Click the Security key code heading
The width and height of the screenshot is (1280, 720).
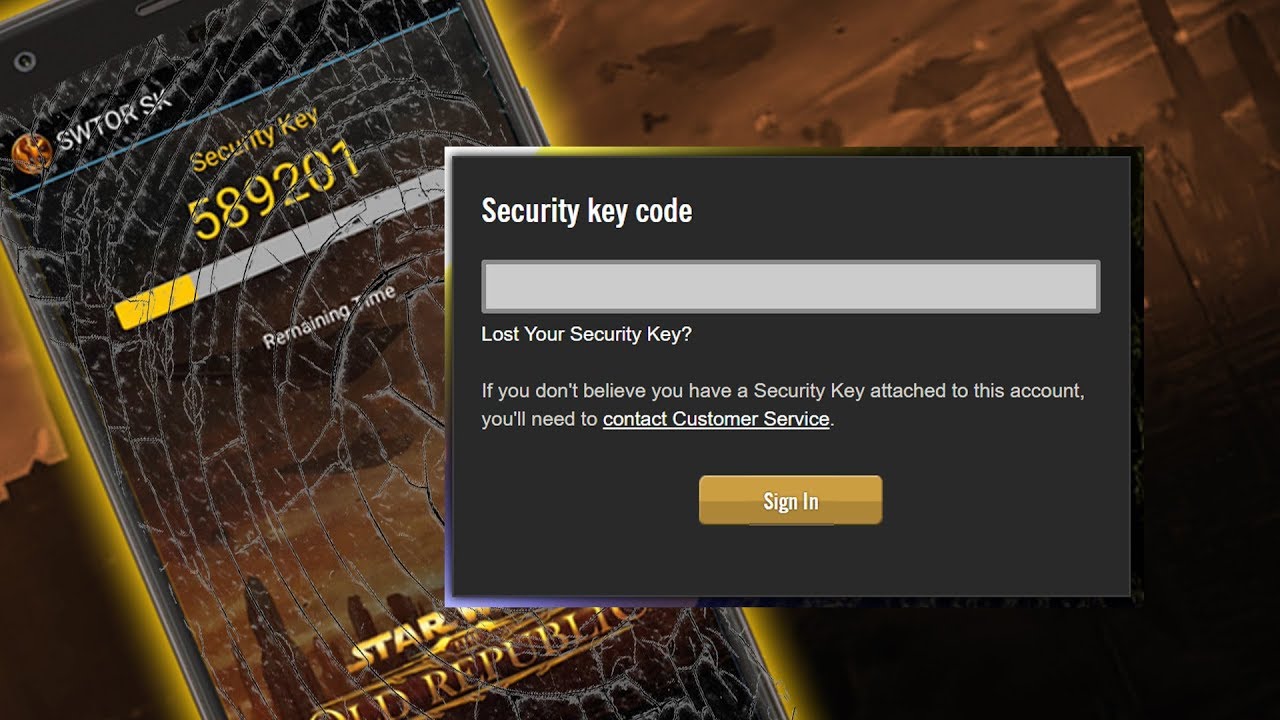[587, 211]
